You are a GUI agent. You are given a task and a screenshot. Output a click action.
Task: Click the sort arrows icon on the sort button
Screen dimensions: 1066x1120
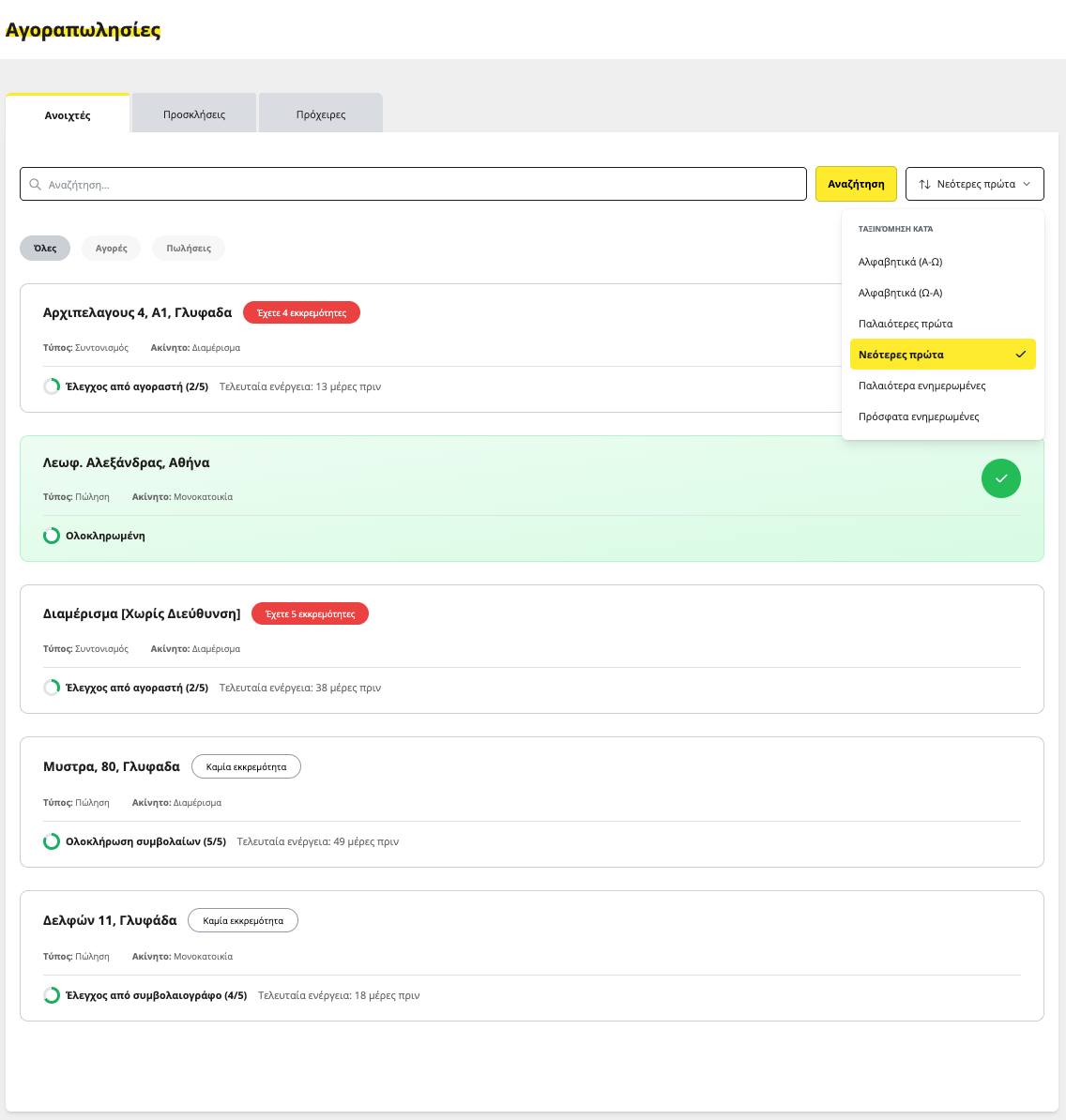tap(924, 184)
